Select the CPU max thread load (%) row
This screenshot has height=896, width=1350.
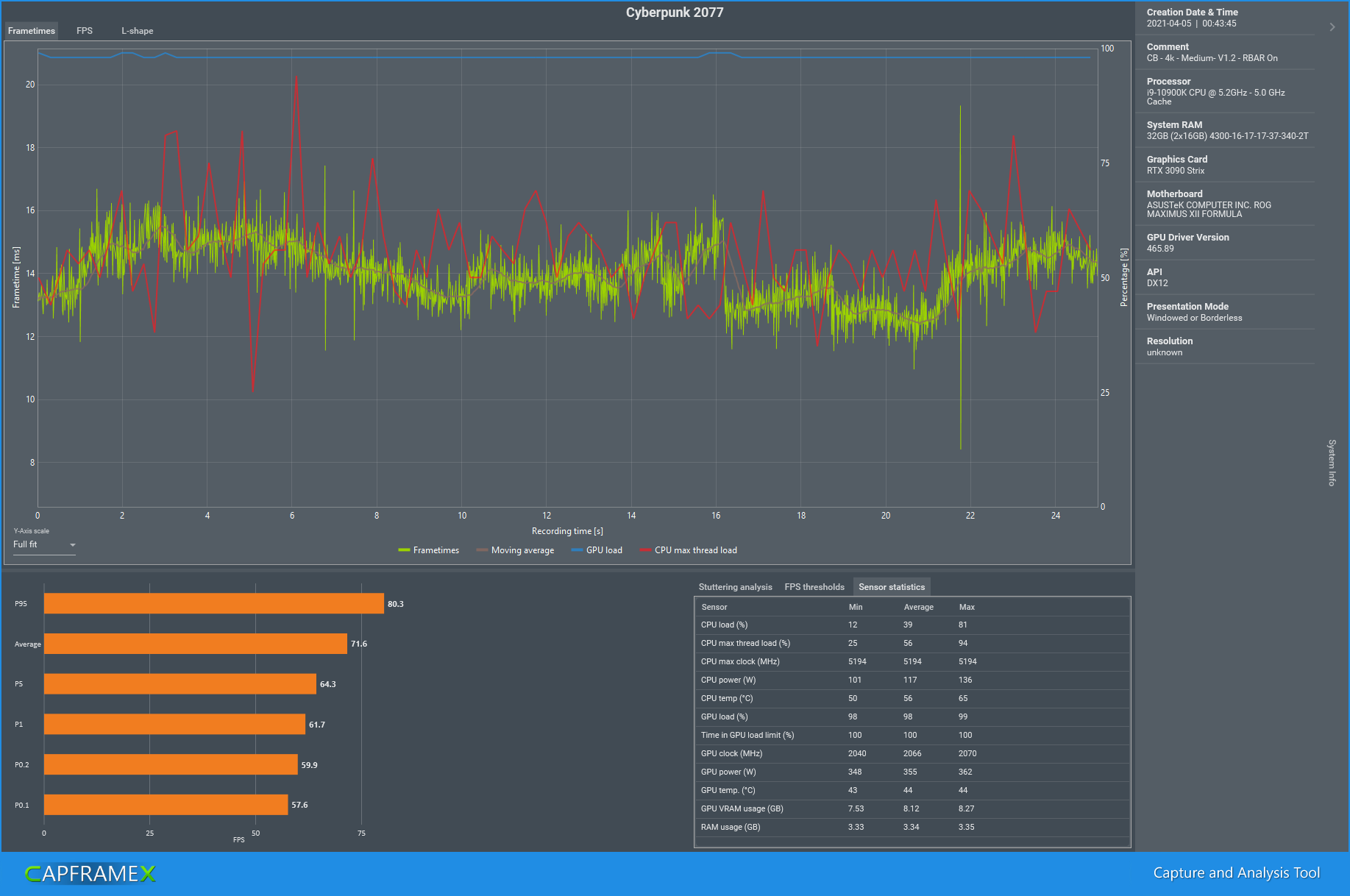coord(912,644)
